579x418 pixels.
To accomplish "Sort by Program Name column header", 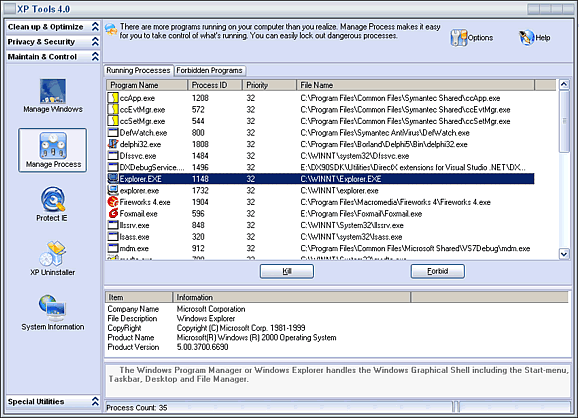I will pos(147,85).
